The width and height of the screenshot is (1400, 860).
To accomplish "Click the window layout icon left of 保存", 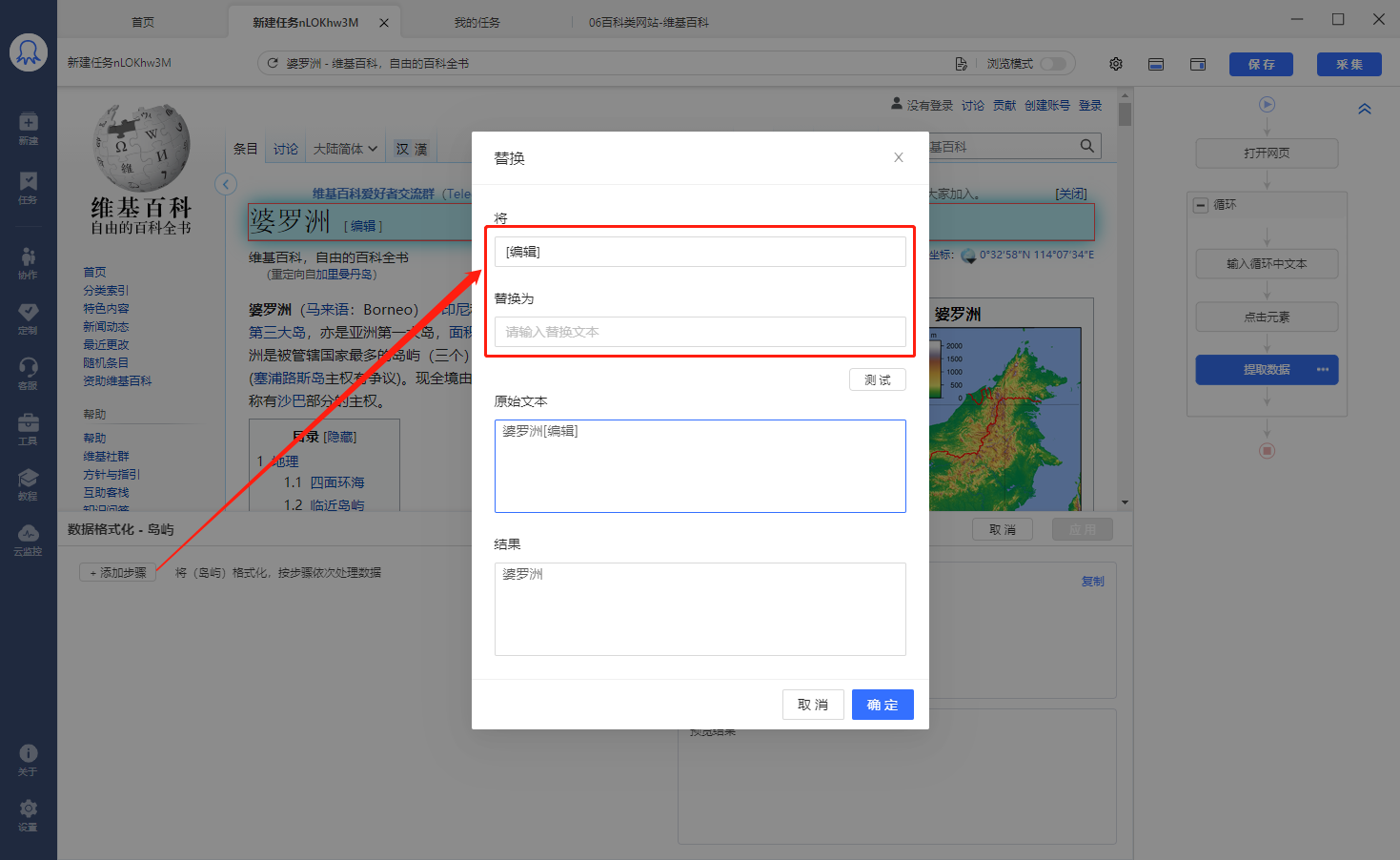I will 1198,64.
